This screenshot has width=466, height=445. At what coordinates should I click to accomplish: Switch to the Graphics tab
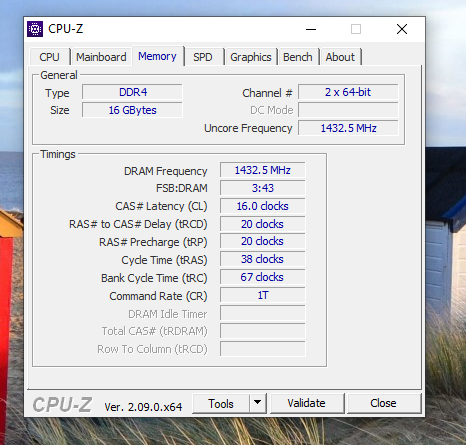coord(251,57)
